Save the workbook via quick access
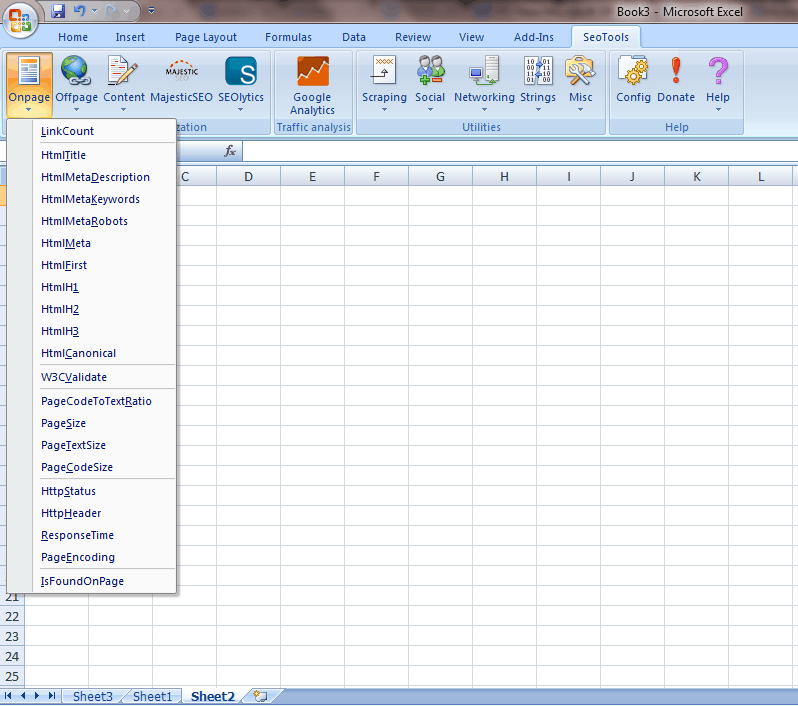The image size is (798, 706). click(x=59, y=10)
